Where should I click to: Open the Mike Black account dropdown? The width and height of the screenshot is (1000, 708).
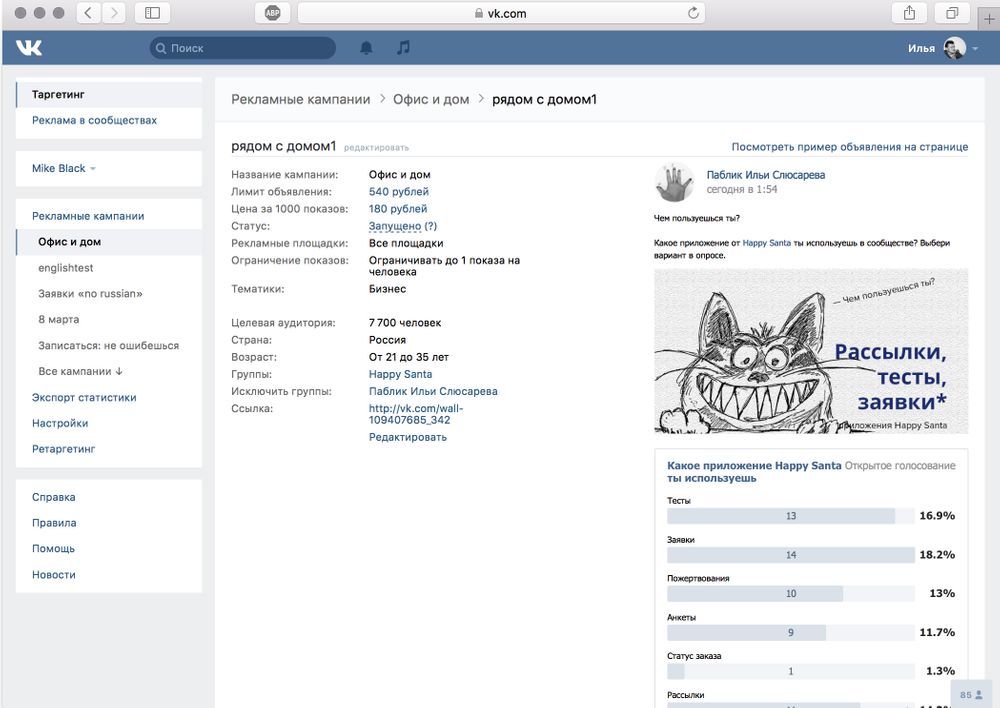[64, 168]
